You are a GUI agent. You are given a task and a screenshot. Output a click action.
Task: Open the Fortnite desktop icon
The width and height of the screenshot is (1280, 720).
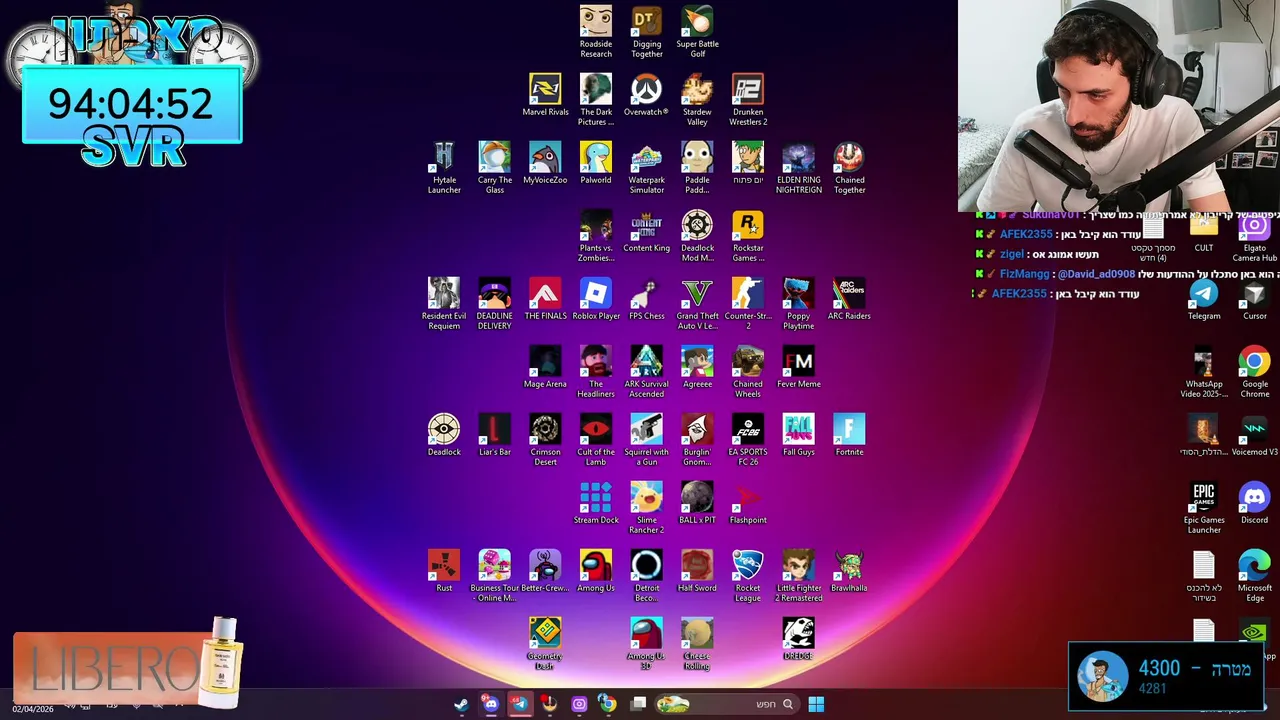pyautogui.click(x=850, y=435)
